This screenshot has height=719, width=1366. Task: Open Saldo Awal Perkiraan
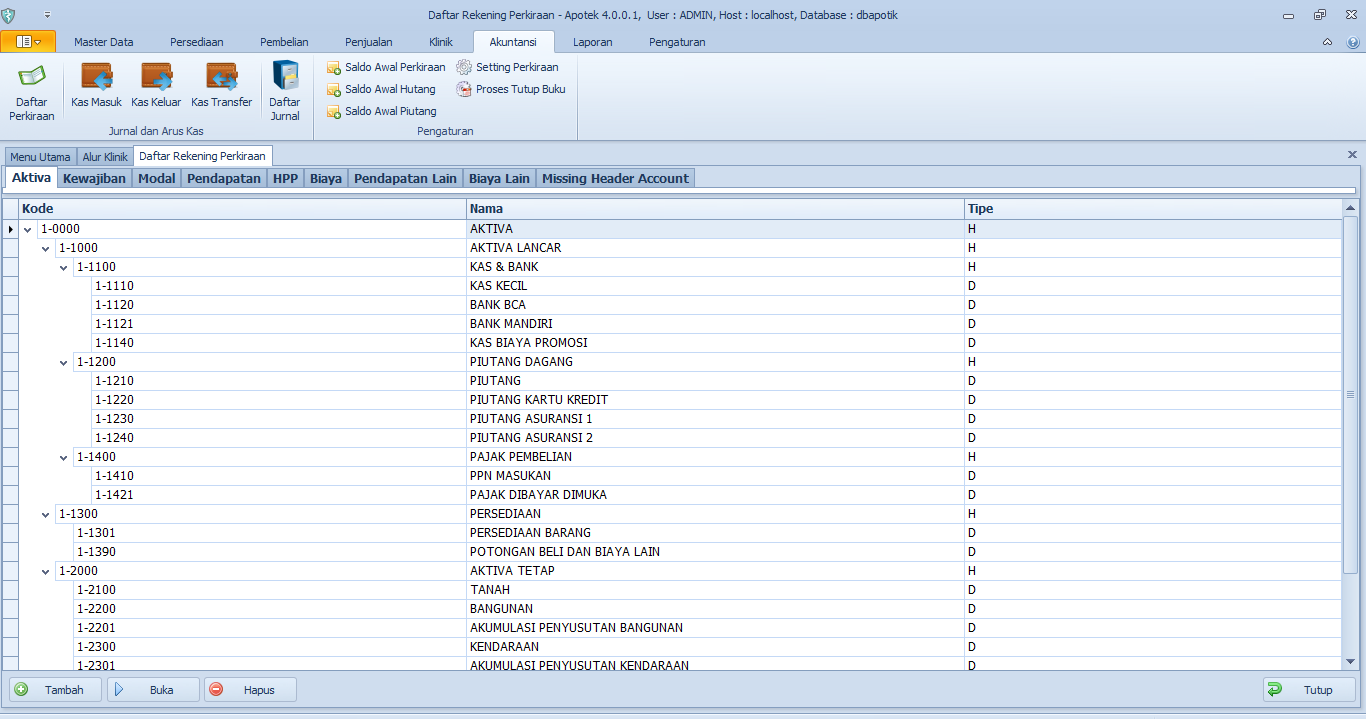pos(386,67)
